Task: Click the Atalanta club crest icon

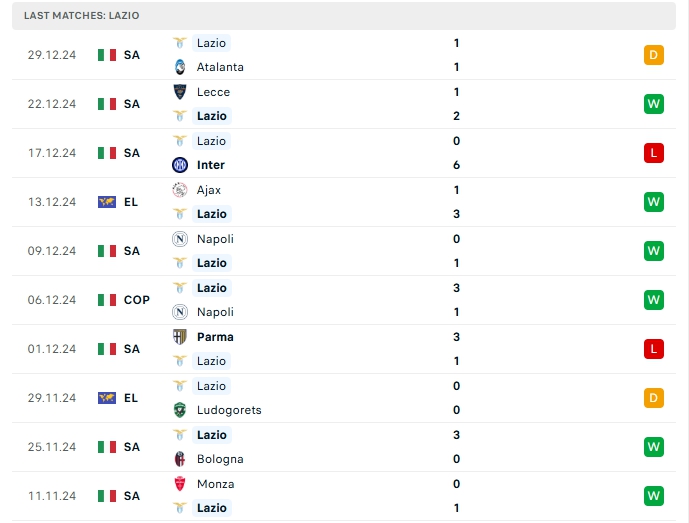Action: tap(180, 67)
